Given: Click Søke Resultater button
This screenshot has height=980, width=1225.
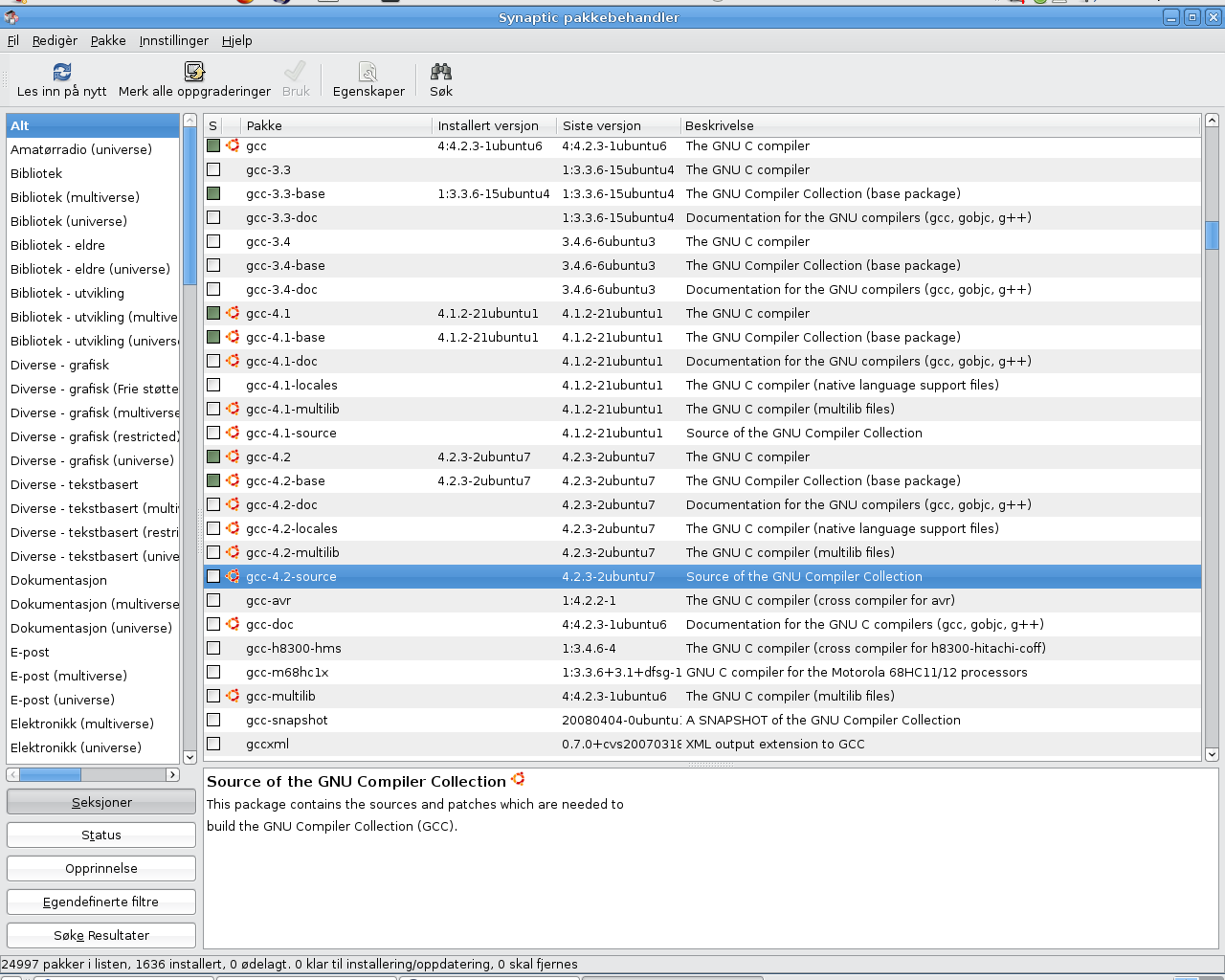Looking at the screenshot, I should 101,935.
